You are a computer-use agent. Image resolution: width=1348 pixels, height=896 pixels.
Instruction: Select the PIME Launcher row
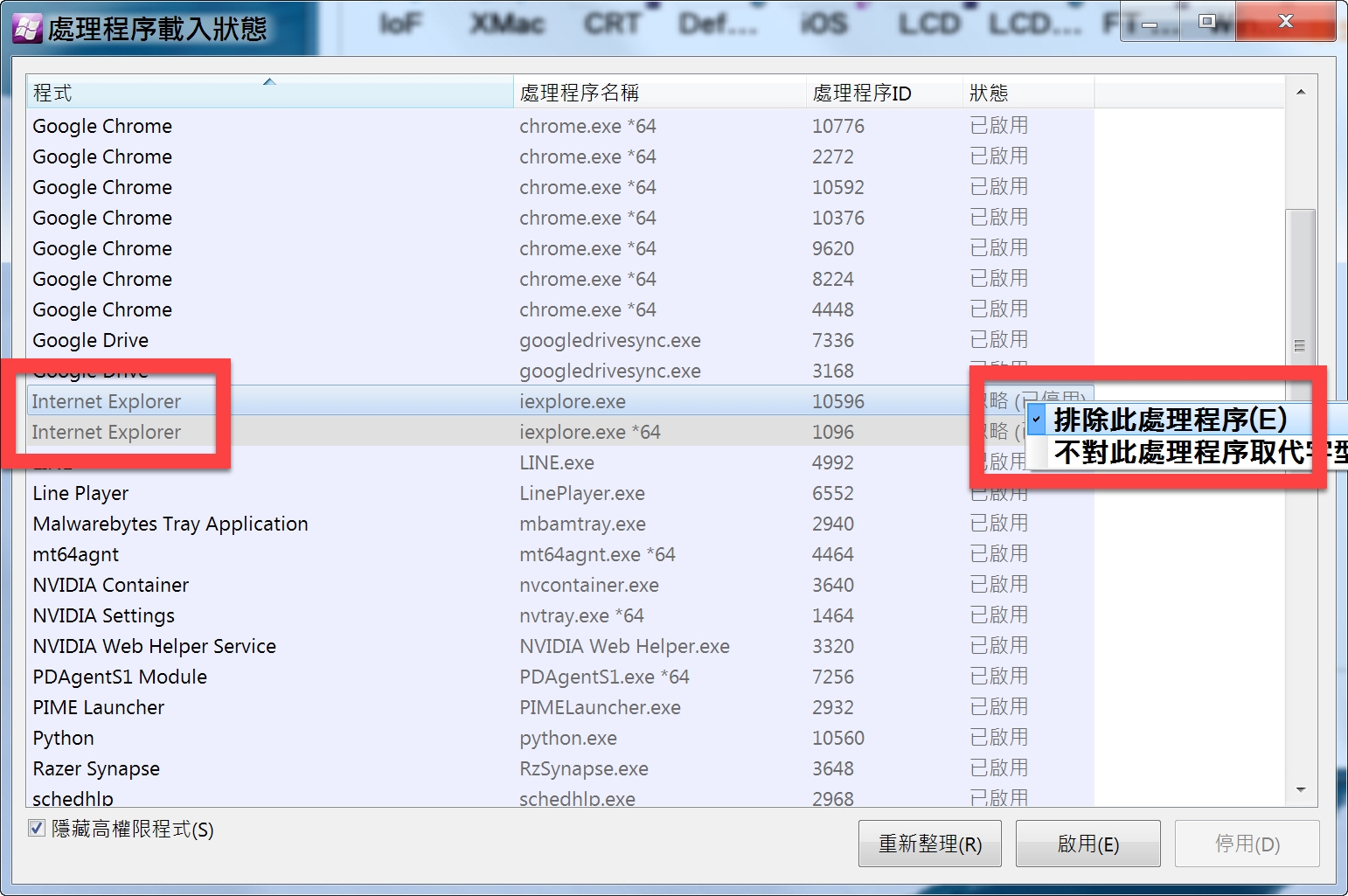(x=559, y=707)
